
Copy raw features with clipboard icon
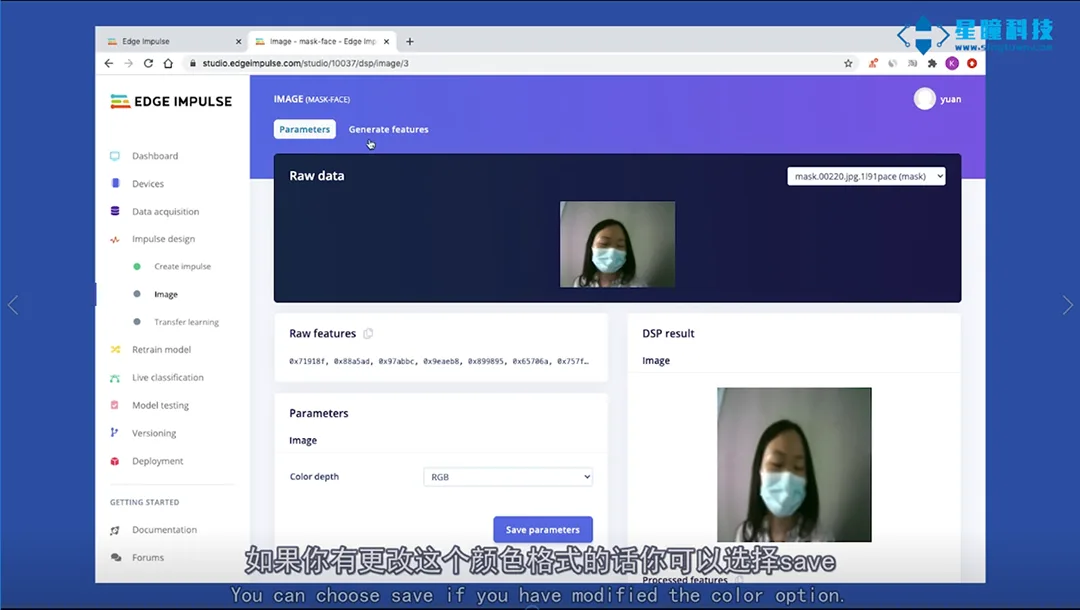point(368,334)
